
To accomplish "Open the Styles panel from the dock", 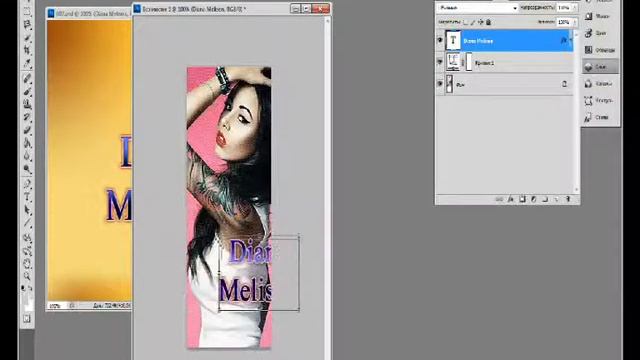I will coord(600,118).
